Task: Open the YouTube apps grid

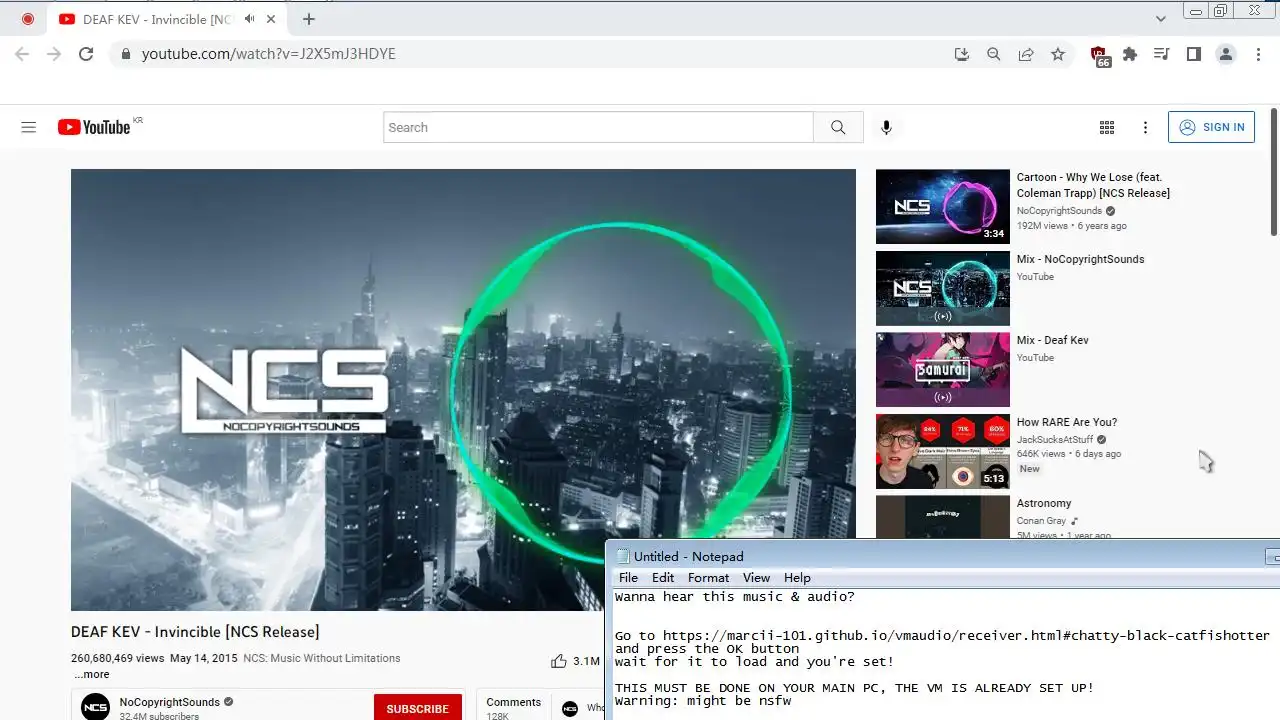Action: pos(1107,127)
